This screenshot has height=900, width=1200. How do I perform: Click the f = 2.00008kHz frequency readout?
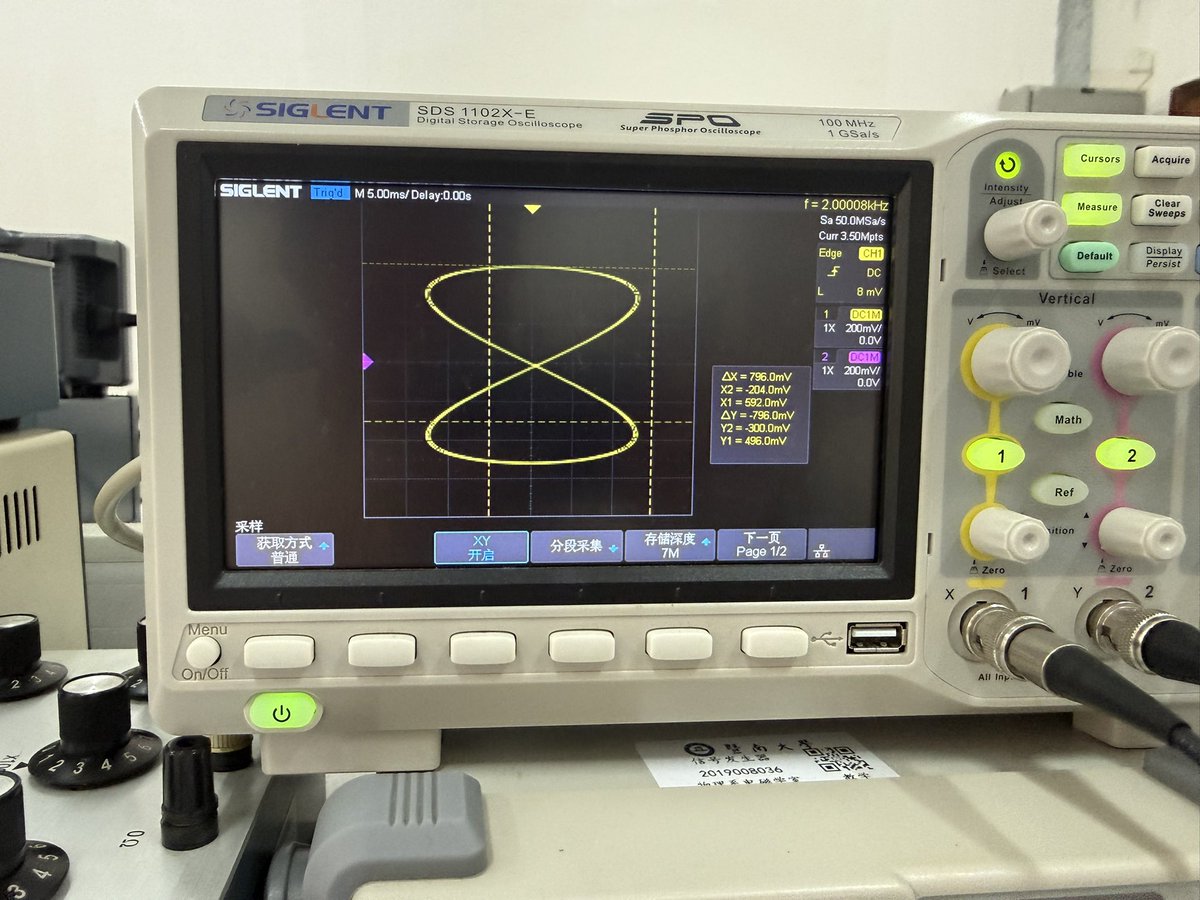click(x=845, y=204)
